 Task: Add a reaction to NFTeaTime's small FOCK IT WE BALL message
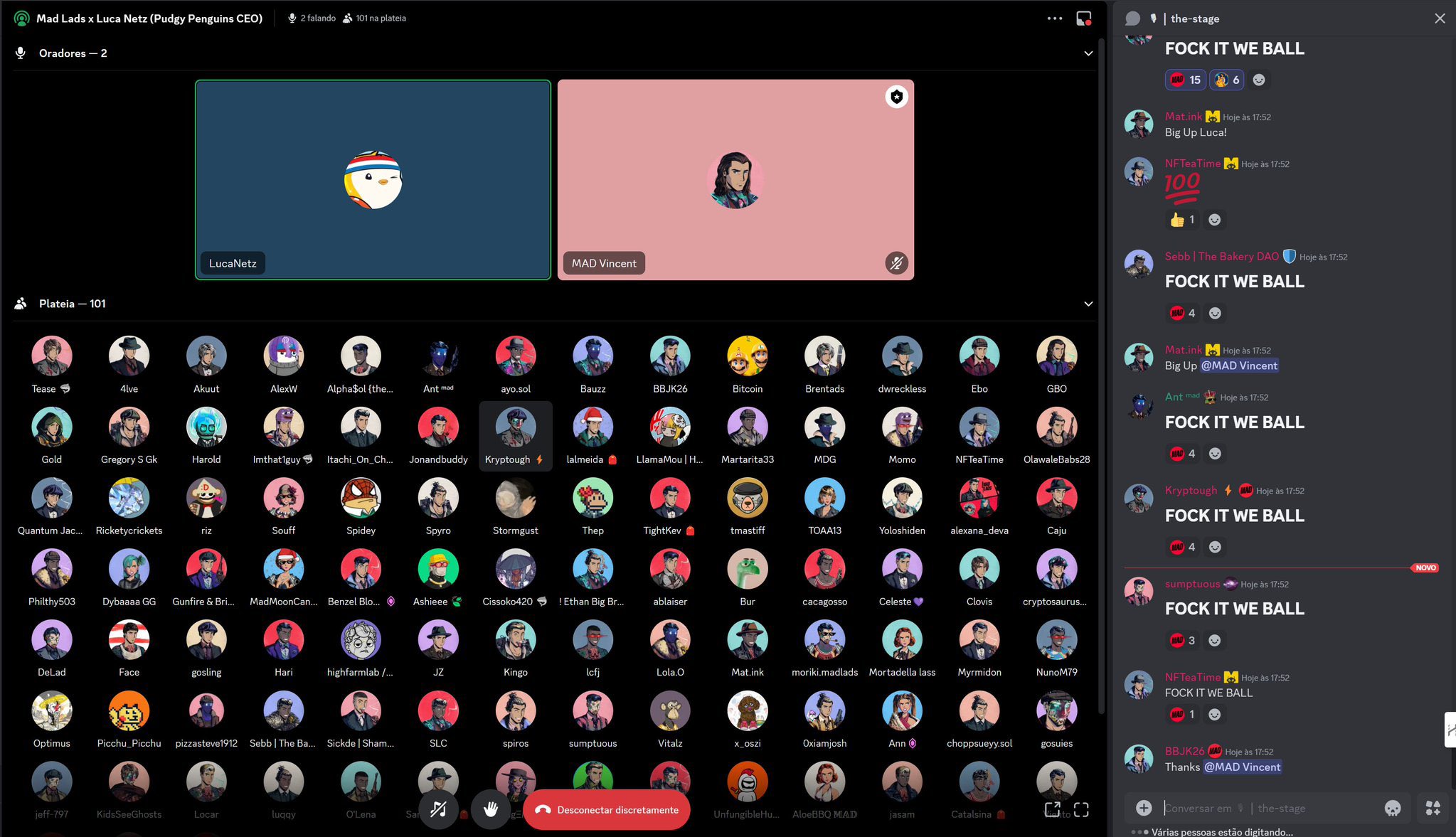click(1215, 714)
